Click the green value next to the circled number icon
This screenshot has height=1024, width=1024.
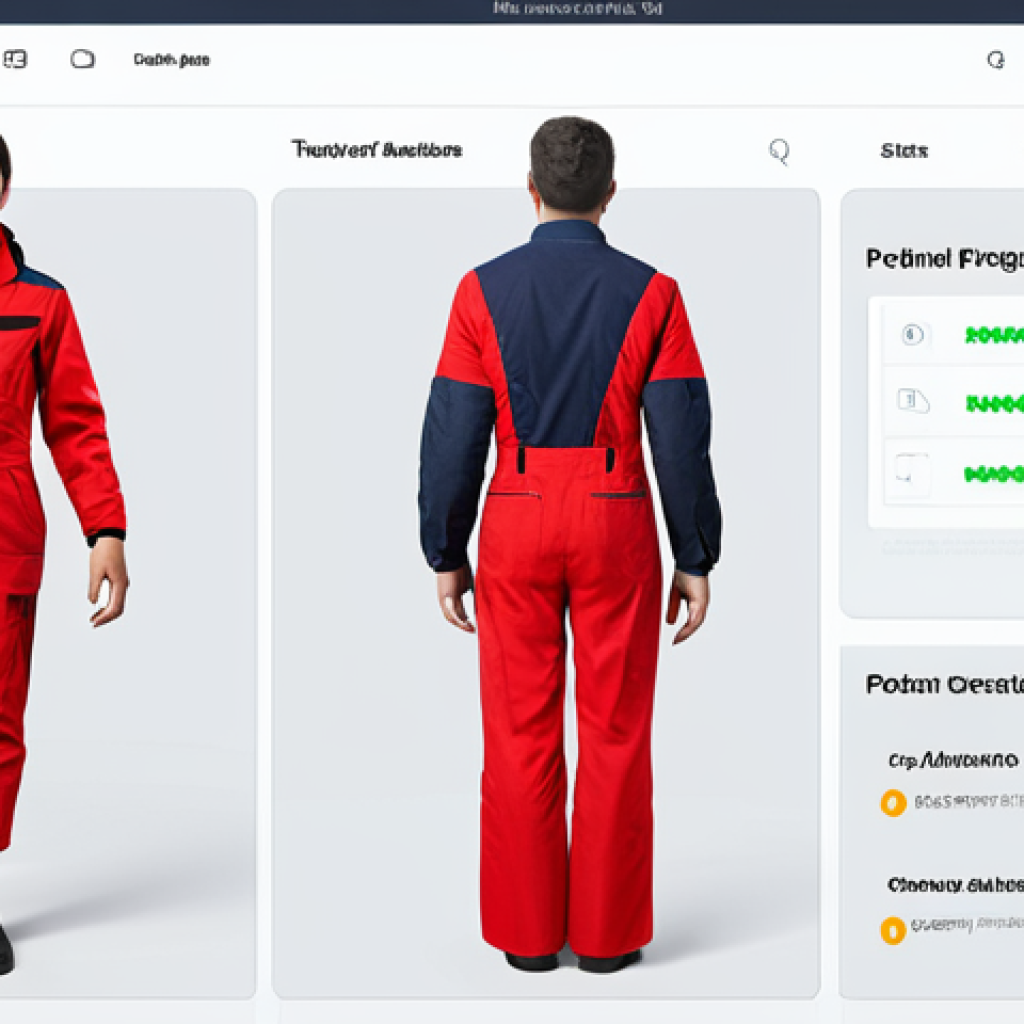point(995,335)
